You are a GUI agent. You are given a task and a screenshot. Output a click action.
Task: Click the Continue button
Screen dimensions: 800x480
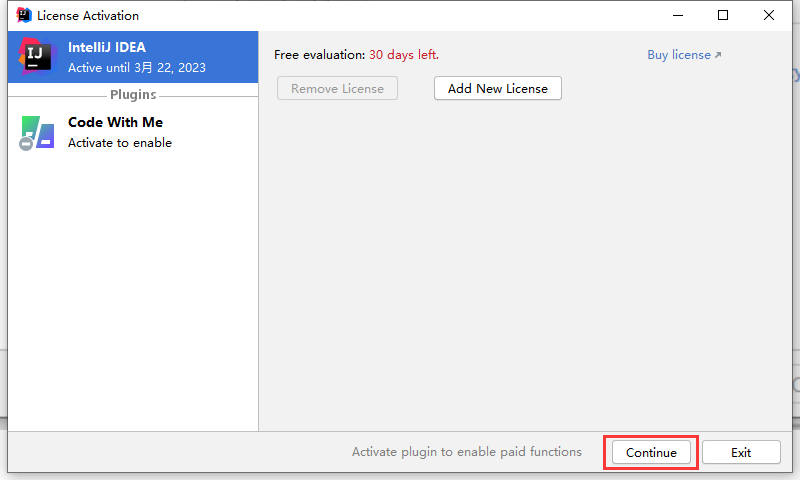pyautogui.click(x=651, y=452)
